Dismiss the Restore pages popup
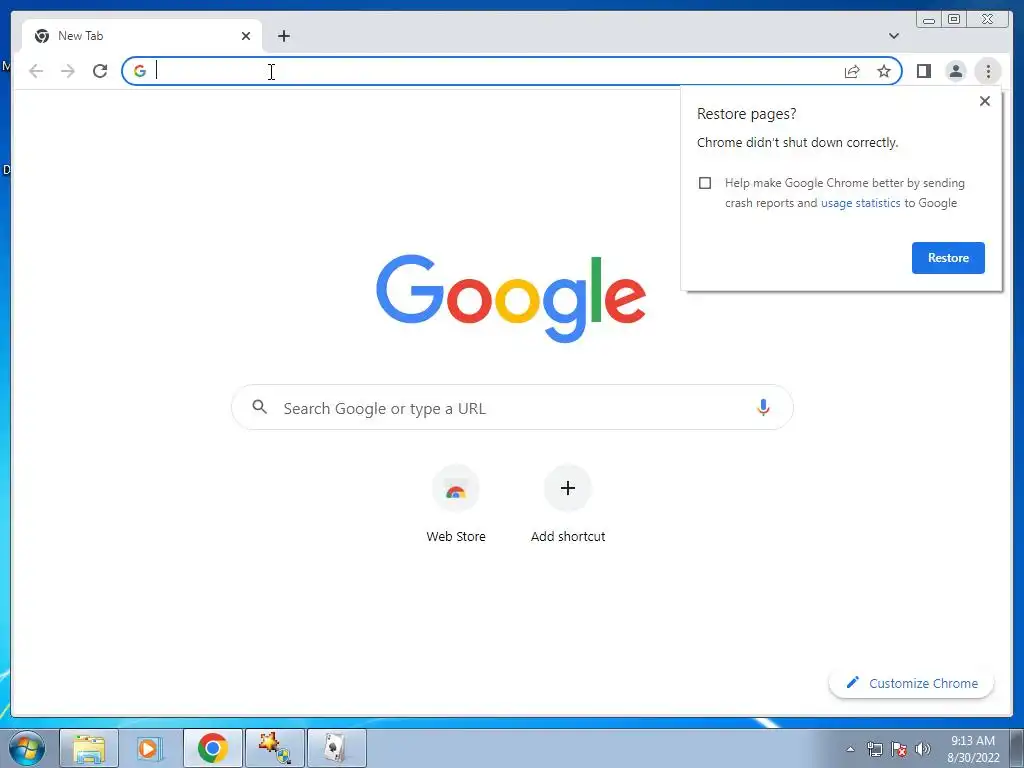Viewport: 1024px width, 768px height. click(x=985, y=101)
